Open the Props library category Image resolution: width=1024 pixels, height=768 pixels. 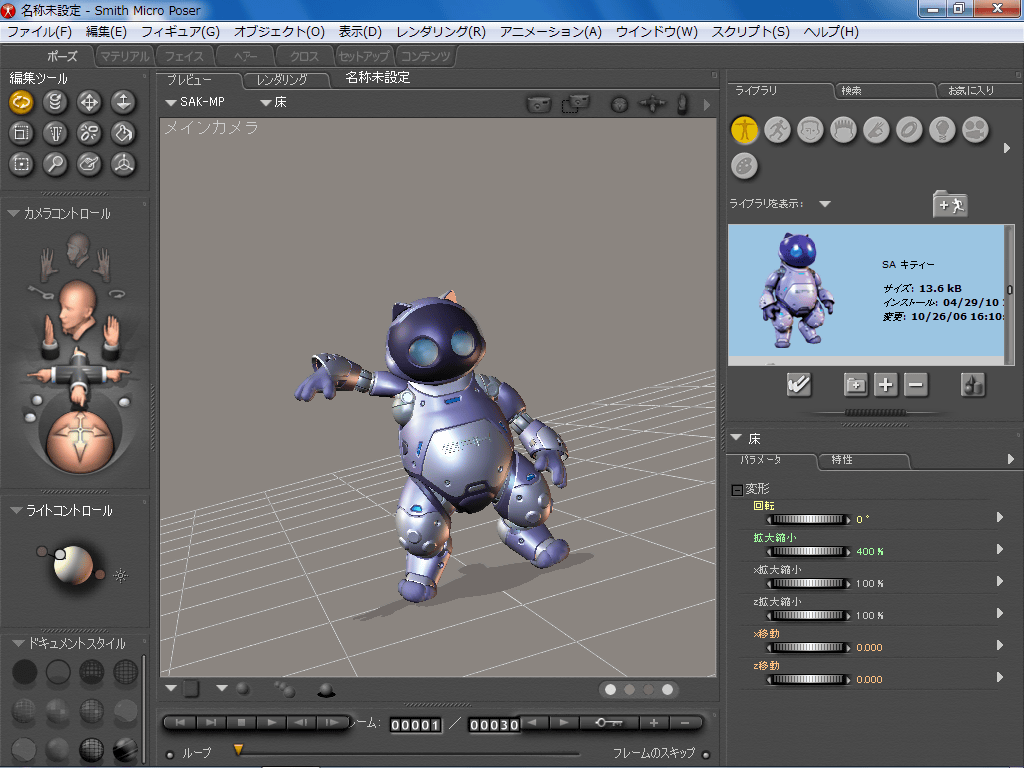(909, 130)
